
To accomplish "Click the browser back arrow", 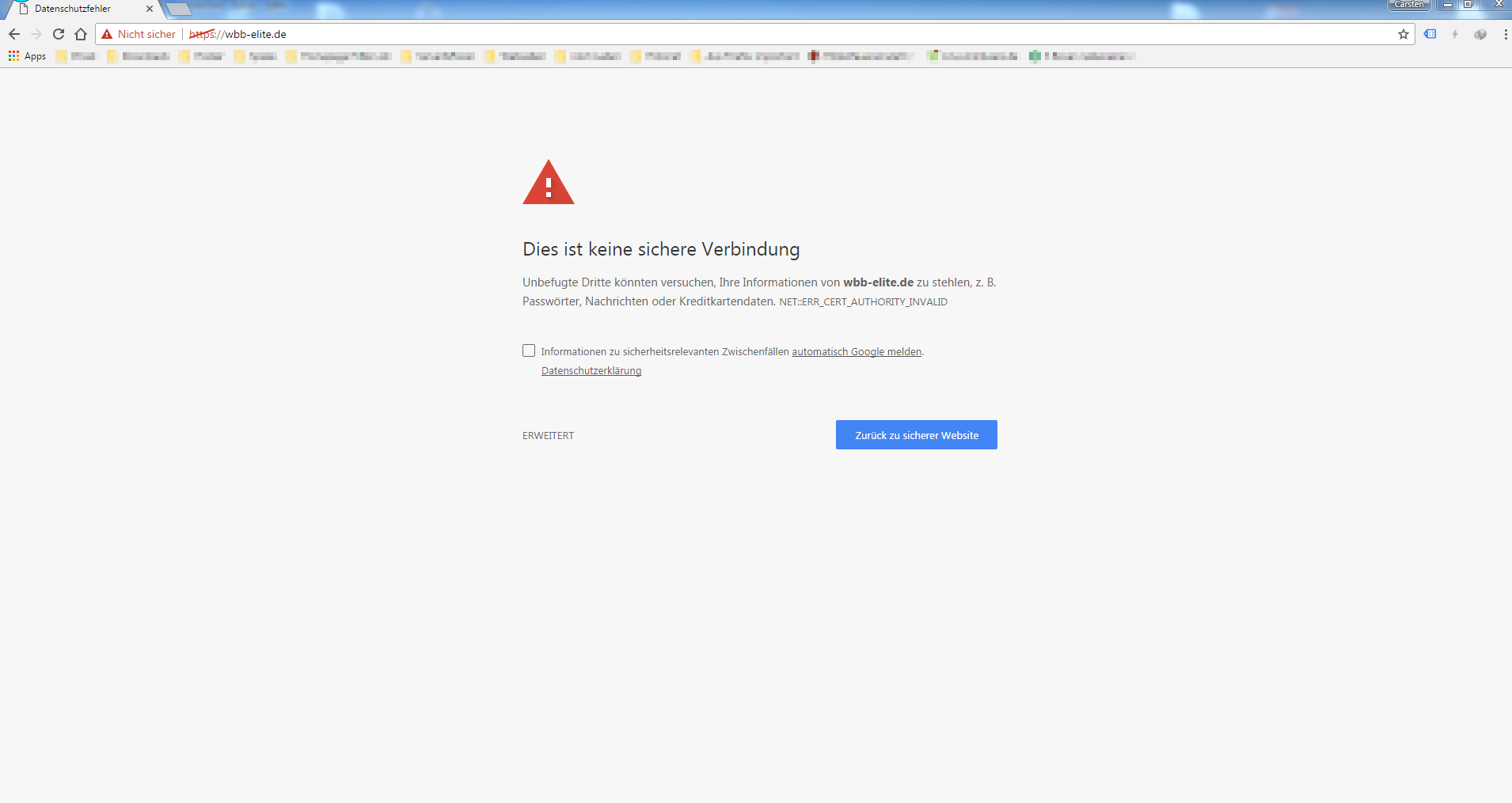I will [x=14, y=34].
